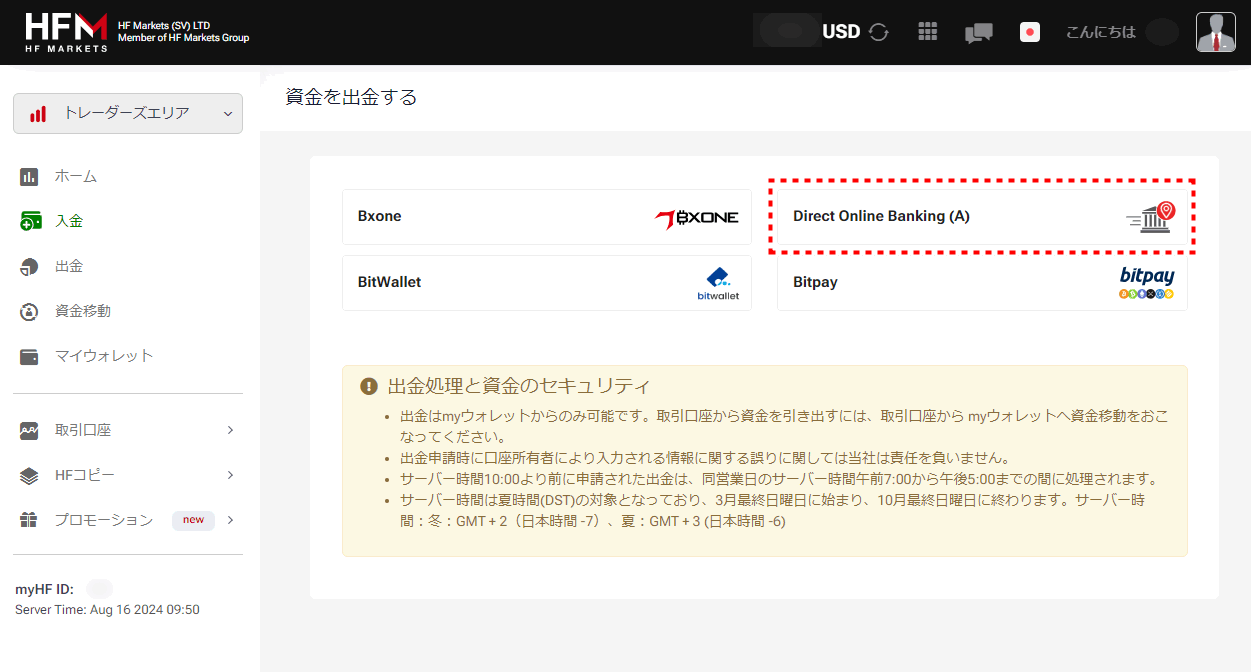Click the 資金移動 sidebar icon
The image size is (1251, 672).
pyautogui.click(x=29, y=312)
